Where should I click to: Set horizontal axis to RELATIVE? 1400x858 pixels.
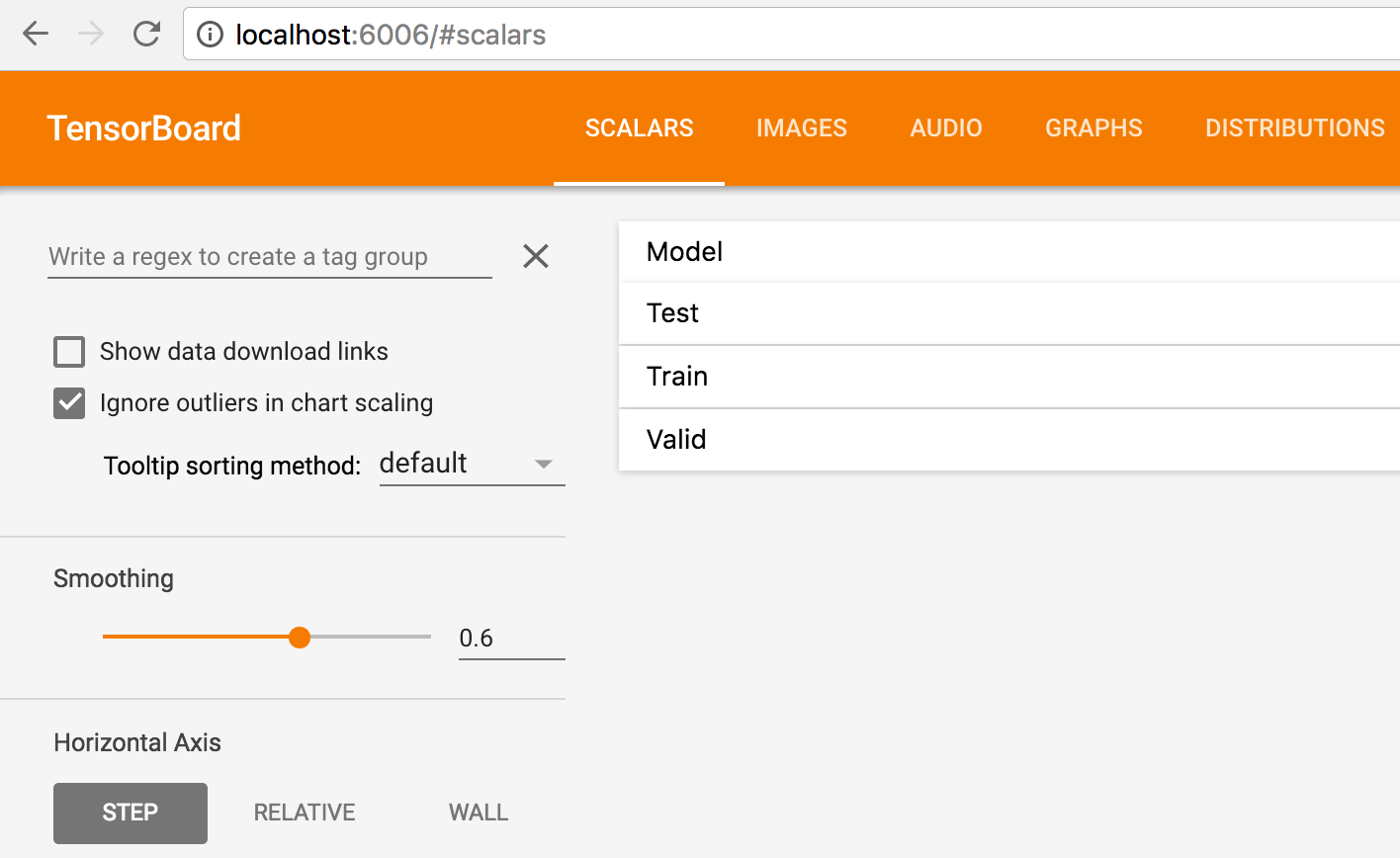(x=305, y=813)
